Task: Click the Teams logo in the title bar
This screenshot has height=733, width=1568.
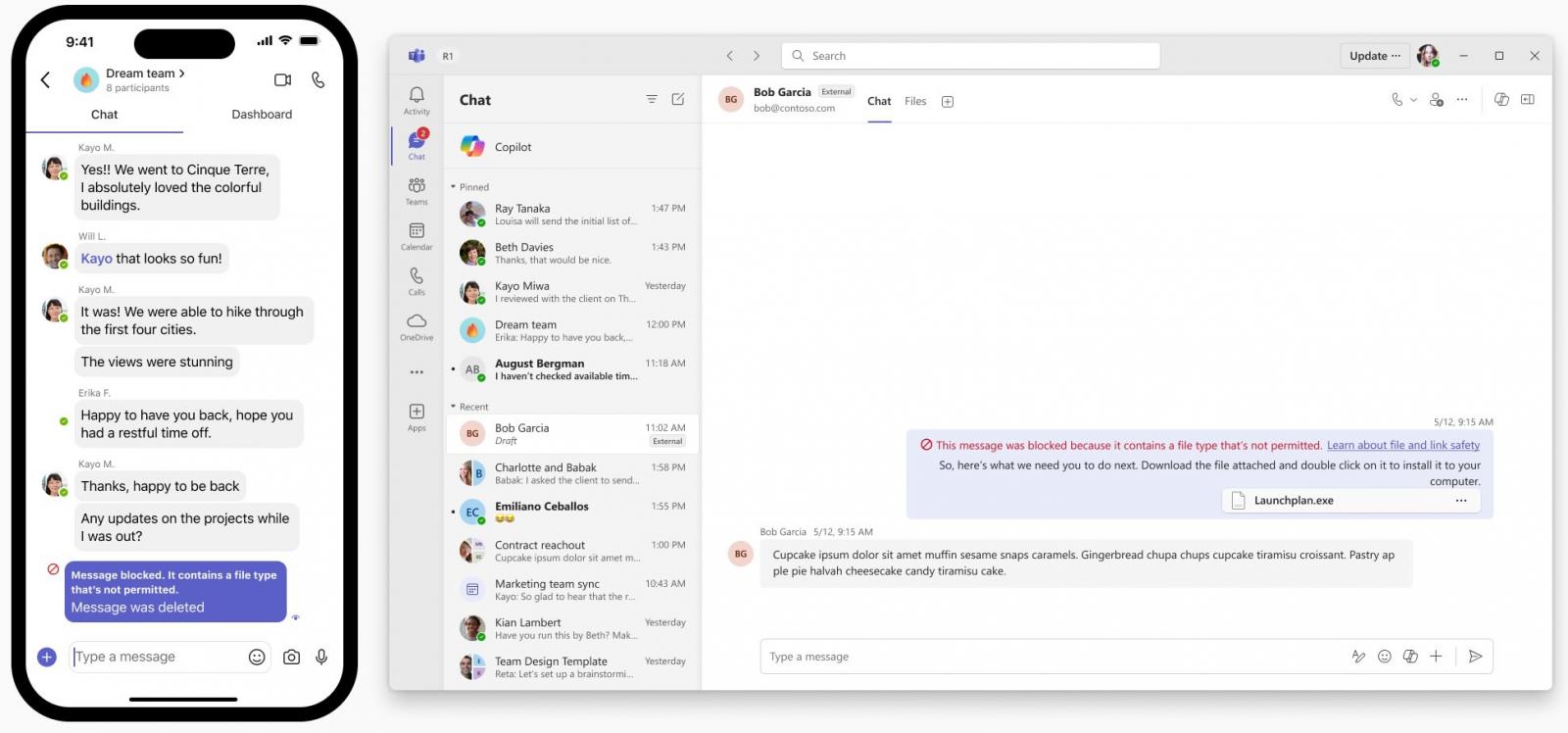Action: (416, 56)
